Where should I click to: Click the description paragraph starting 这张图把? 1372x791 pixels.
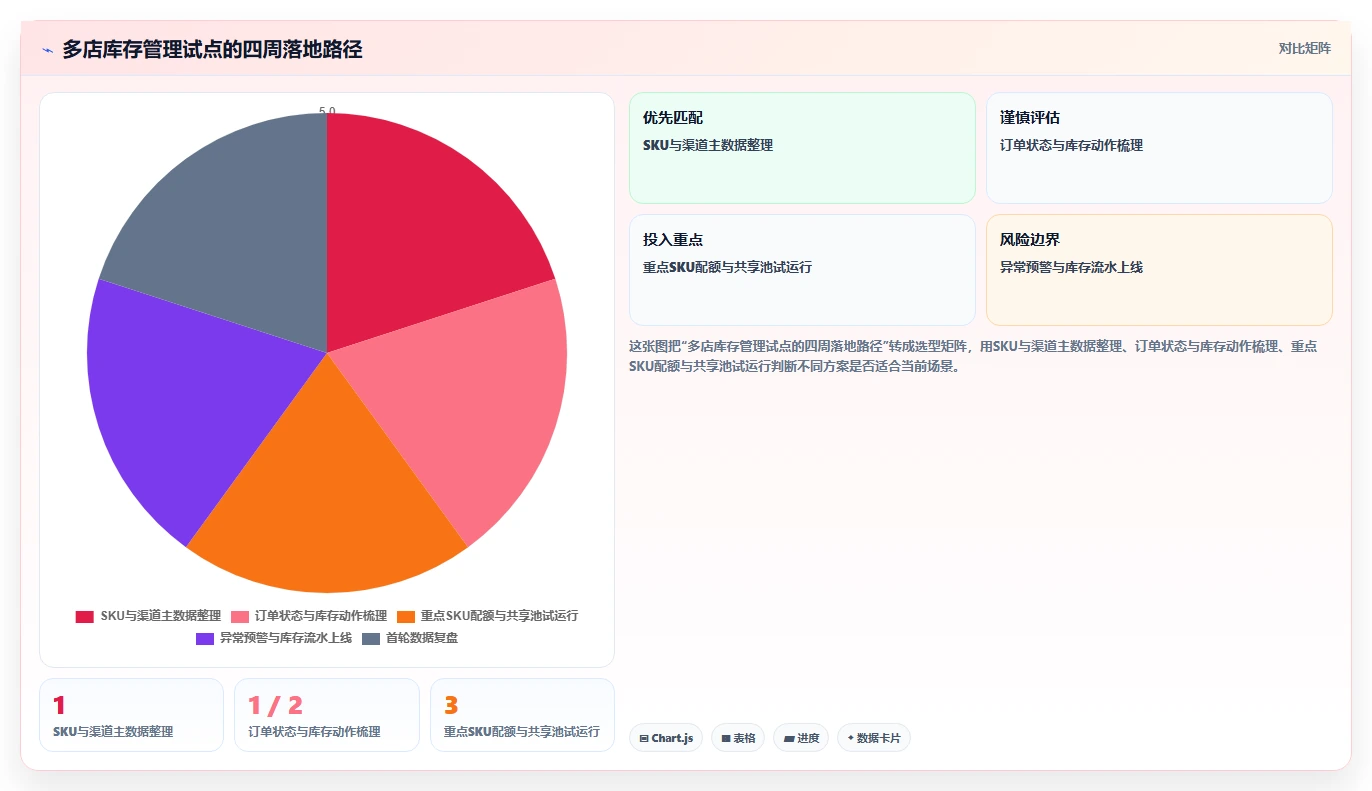(x=973, y=356)
